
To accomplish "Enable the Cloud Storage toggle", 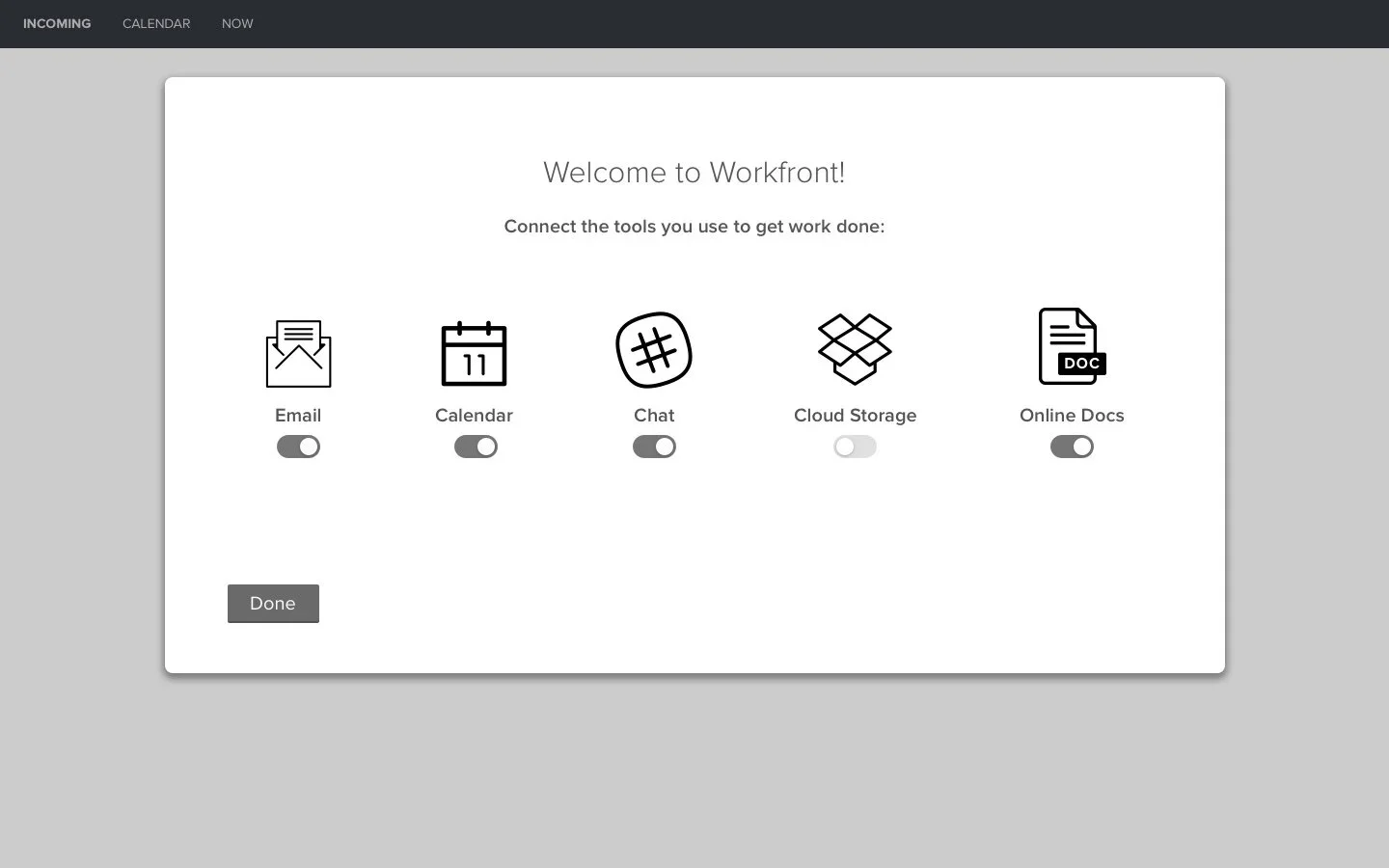I will pos(855,447).
